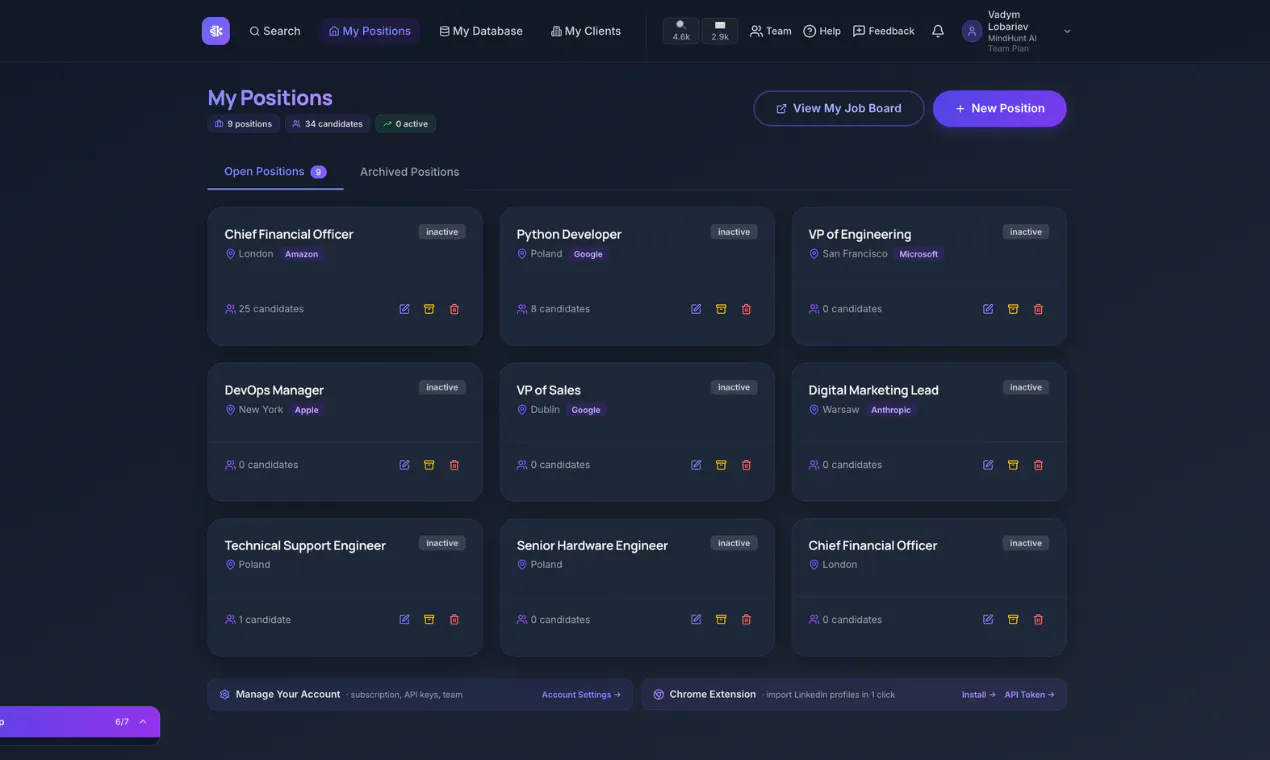Expand the 6/7 progress widget chevron
1270x760 pixels.
(x=143, y=722)
